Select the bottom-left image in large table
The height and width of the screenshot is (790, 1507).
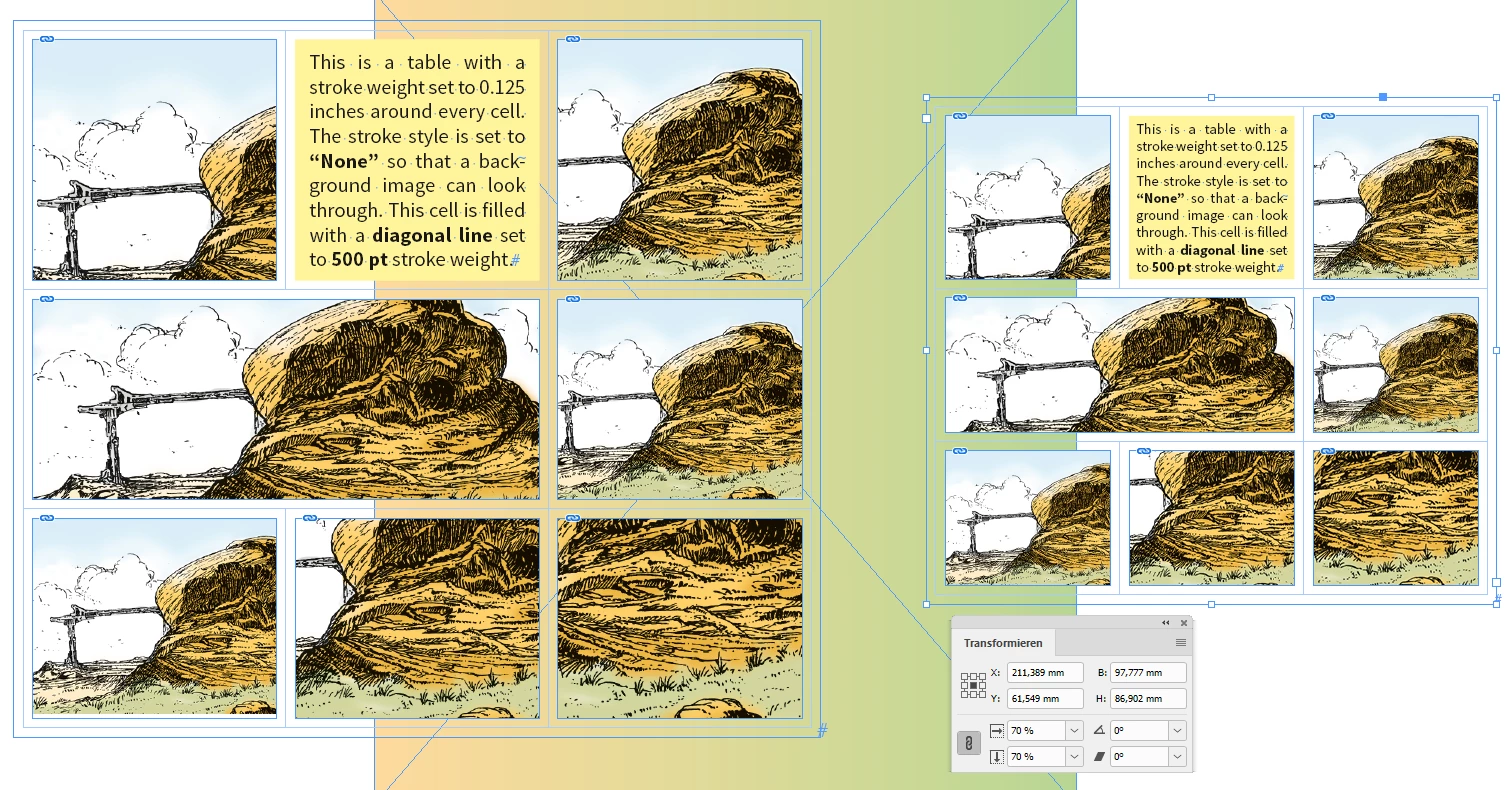[154, 618]
